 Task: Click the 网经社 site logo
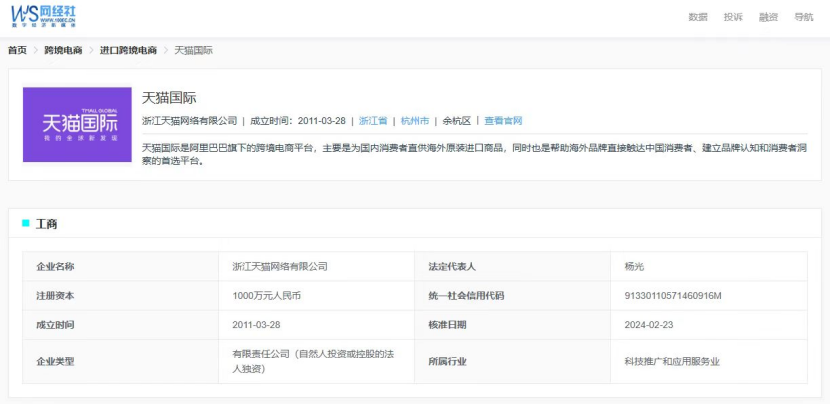44,16
